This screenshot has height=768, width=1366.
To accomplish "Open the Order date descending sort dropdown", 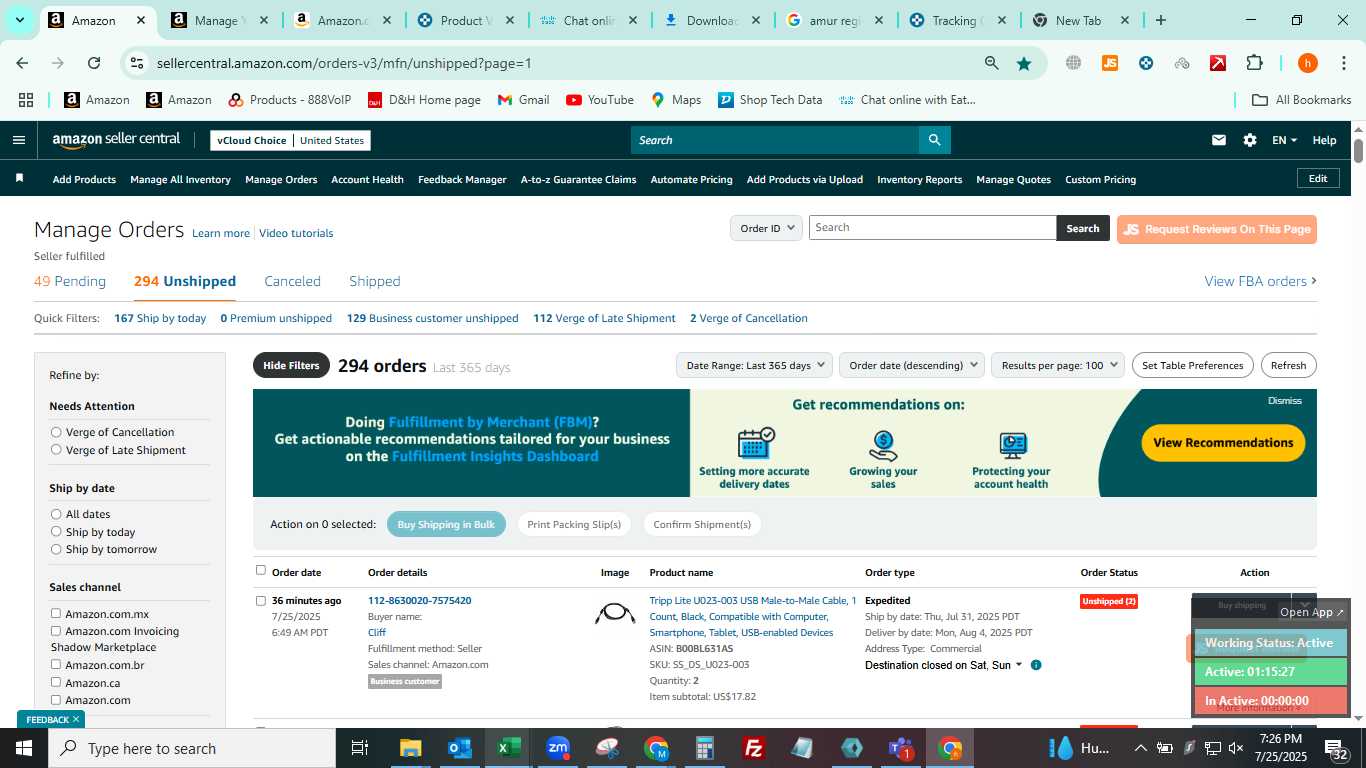I will coord(912,365).
